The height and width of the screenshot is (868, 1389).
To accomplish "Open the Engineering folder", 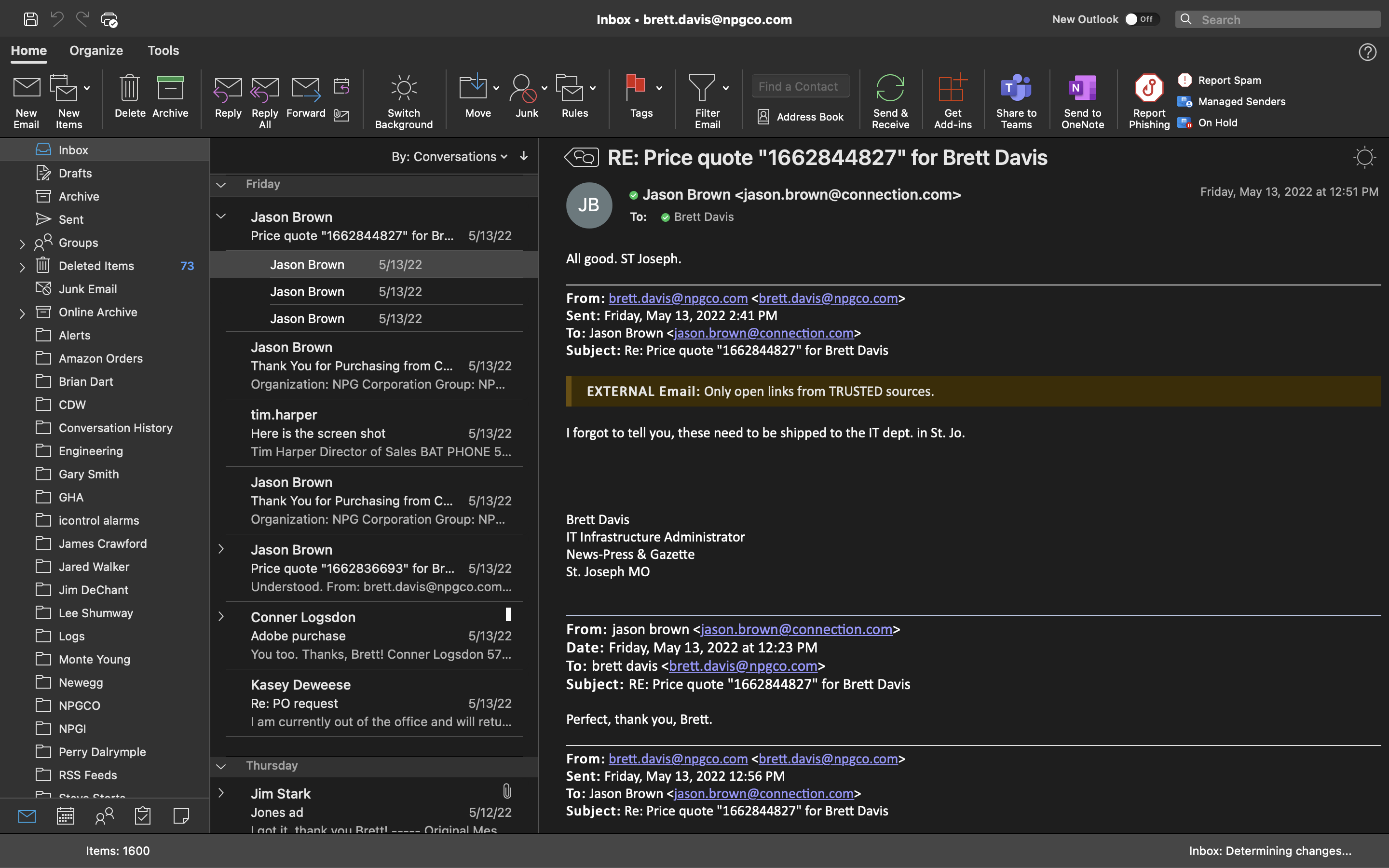I will (x=105, y=451).
